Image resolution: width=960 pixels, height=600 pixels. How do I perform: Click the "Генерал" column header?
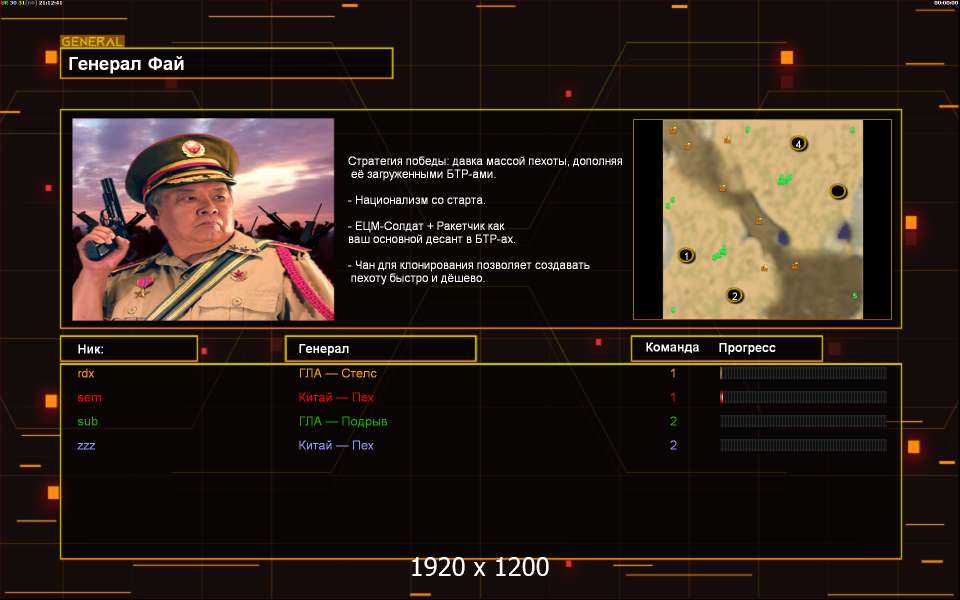(381, 348)
